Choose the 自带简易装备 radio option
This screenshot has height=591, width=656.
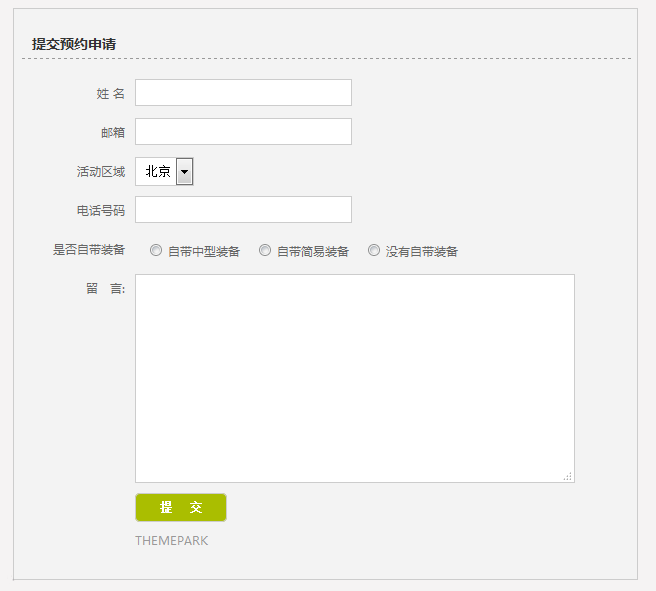pyautogui.click(x=265, y=251)
